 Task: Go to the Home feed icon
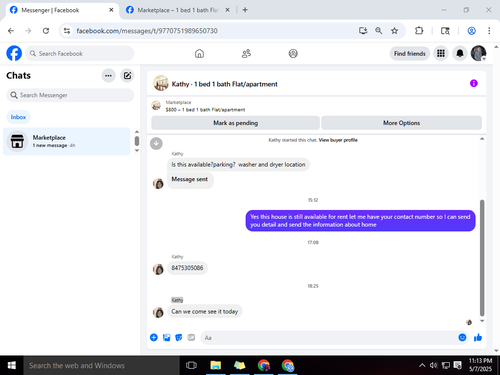199,53
